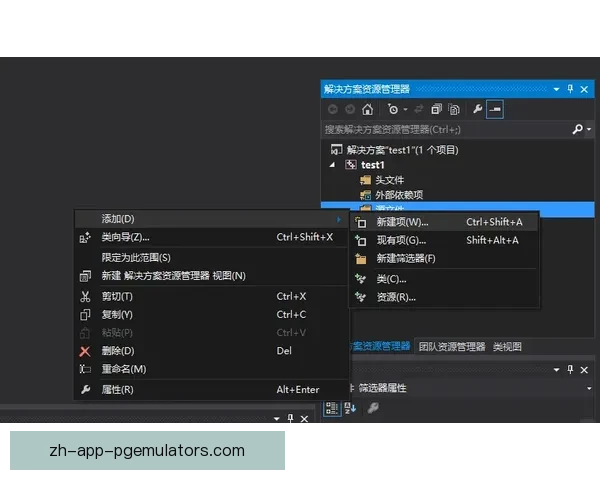Toggle Show All Files in Solution Explorer toolbar
Image resolution: width=600 pixels, height=480 pixels.
[x=454, y=109]
